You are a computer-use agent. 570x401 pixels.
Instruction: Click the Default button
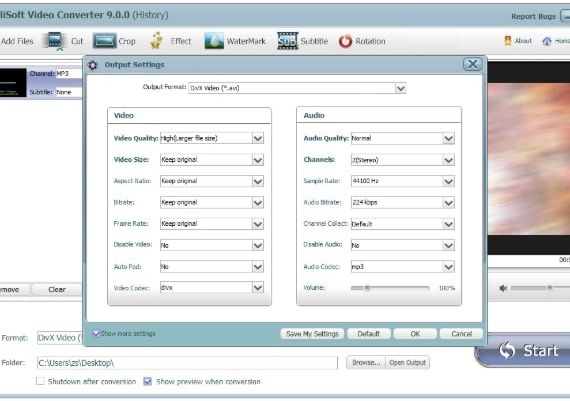(369, 334)
